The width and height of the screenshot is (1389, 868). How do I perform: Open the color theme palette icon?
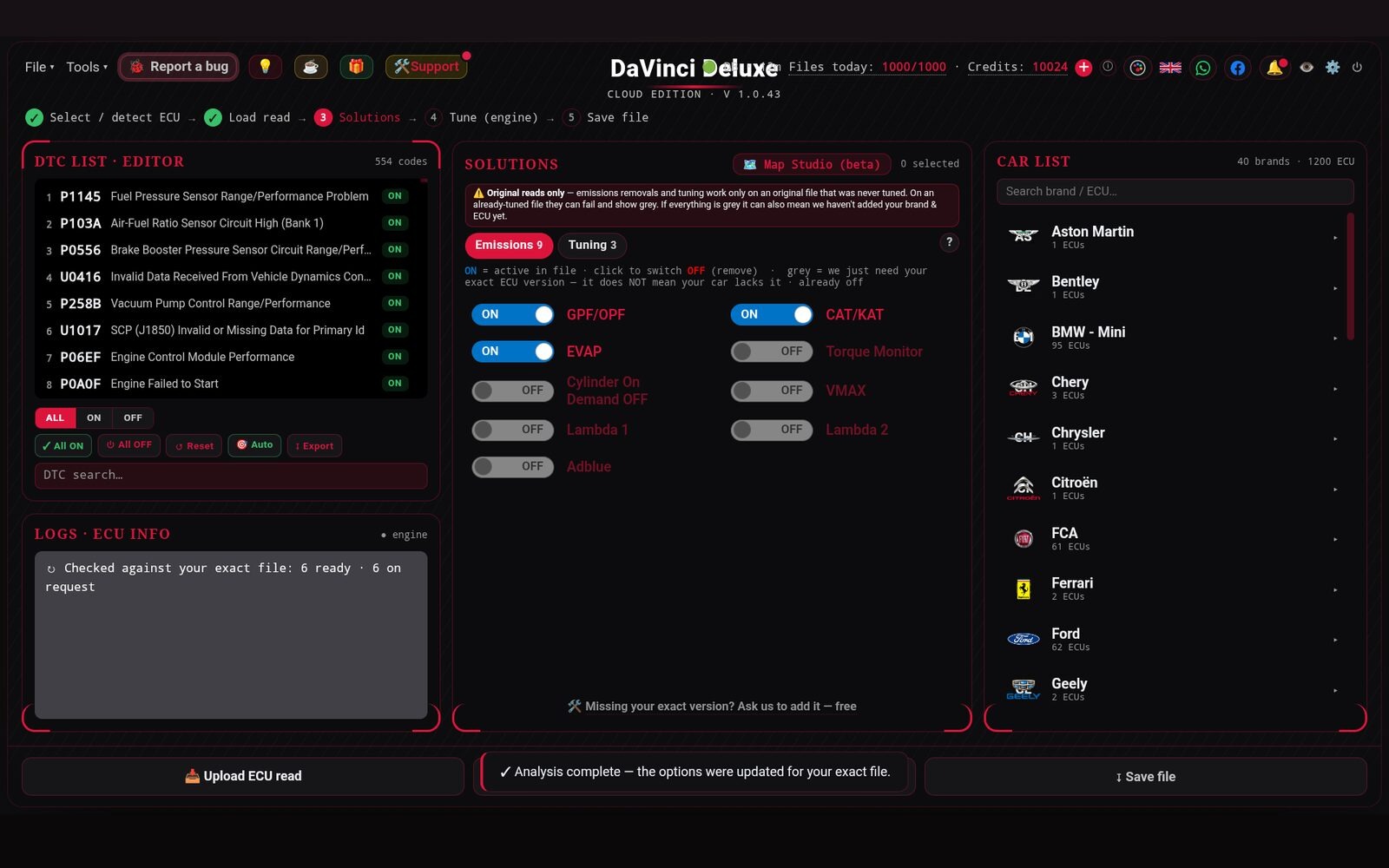[x=1137, y=67]
